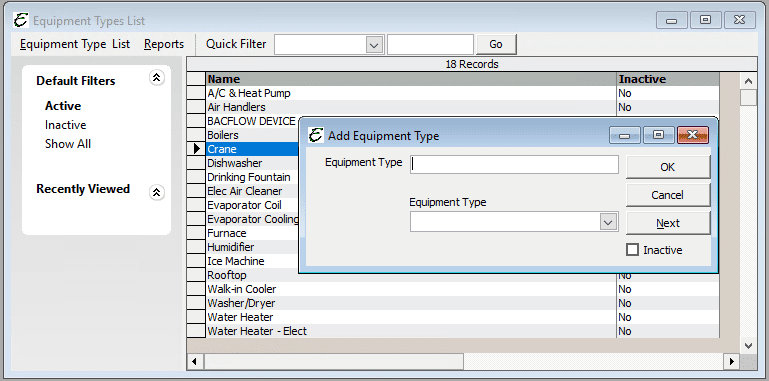Click the Inactive column header
This screenshot has height=381, width=769.
[x=668, y=79]
